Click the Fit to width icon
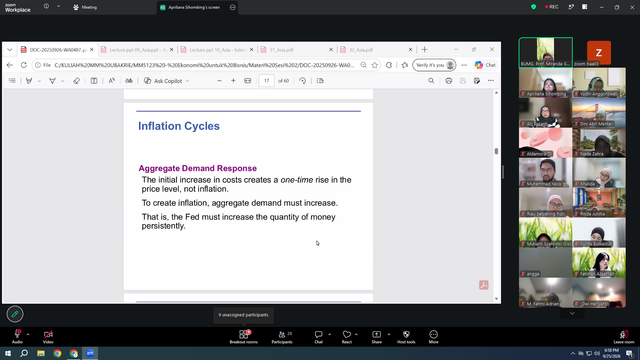 click(248, 81)
